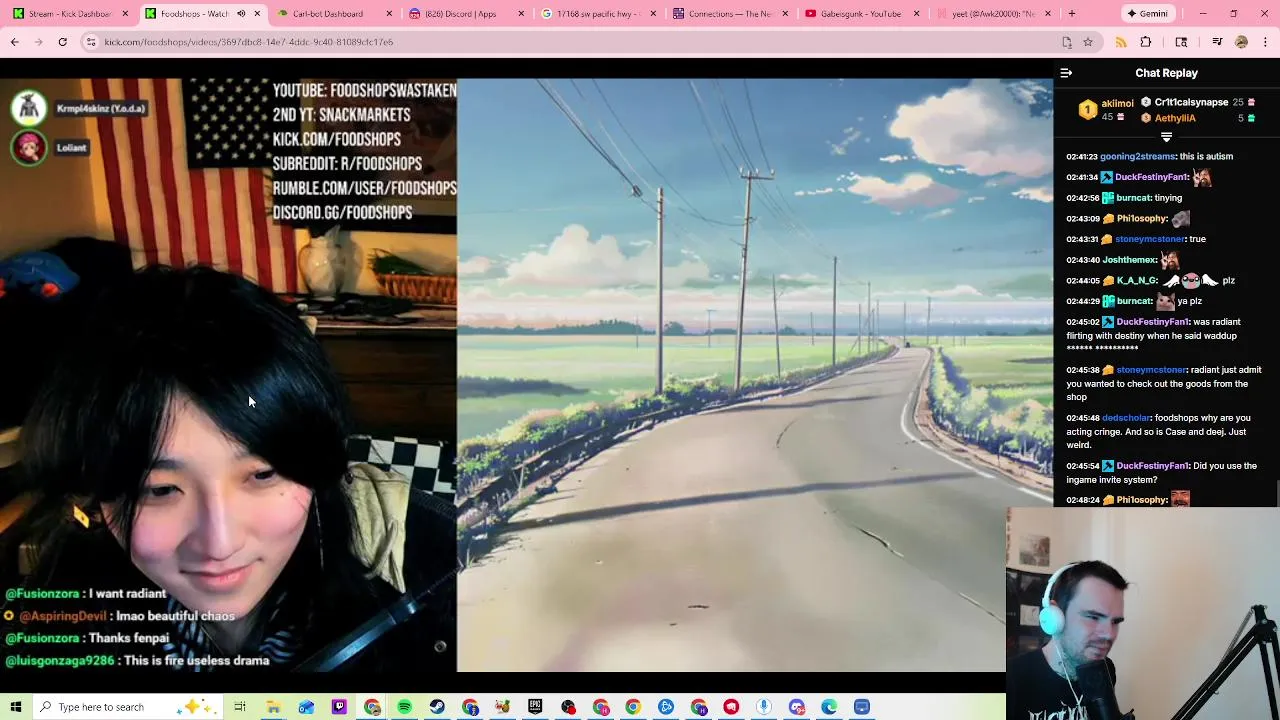Open Task View in taskbar

240,707
